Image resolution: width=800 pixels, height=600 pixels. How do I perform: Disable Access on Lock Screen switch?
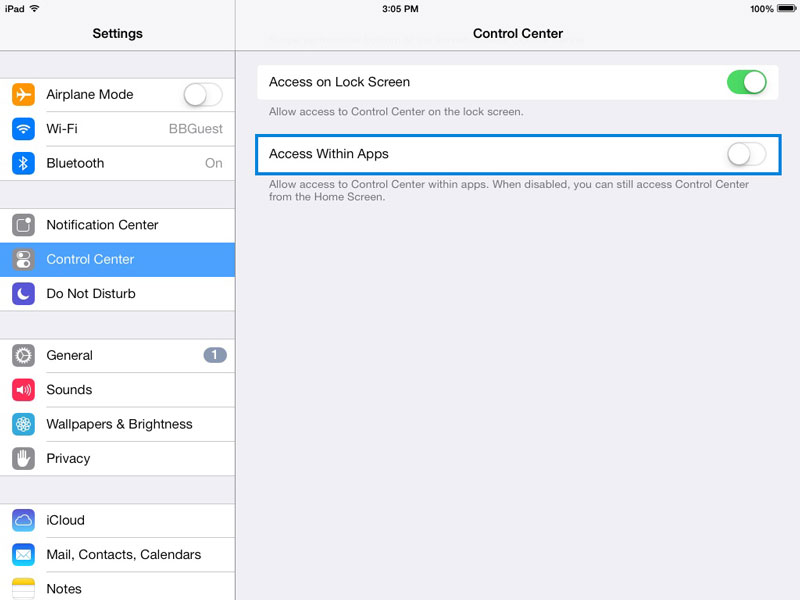(x=746, y=82)
